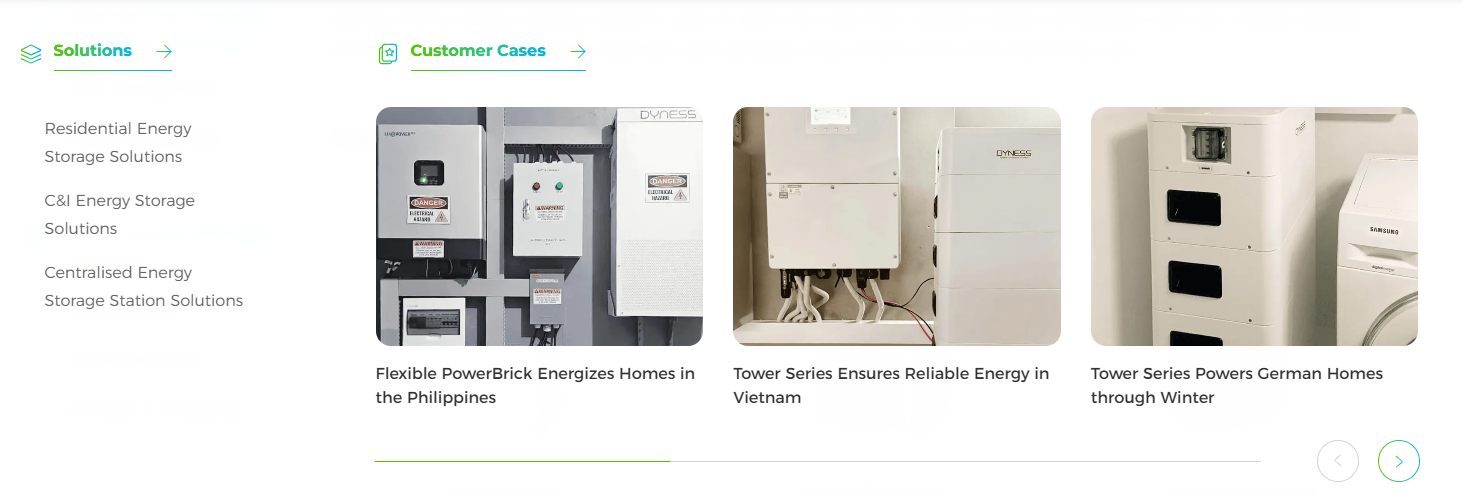Screen dimensions: 1462x497
Task: Click the arrow beside Customer Cases
Action: pos(578,51)
